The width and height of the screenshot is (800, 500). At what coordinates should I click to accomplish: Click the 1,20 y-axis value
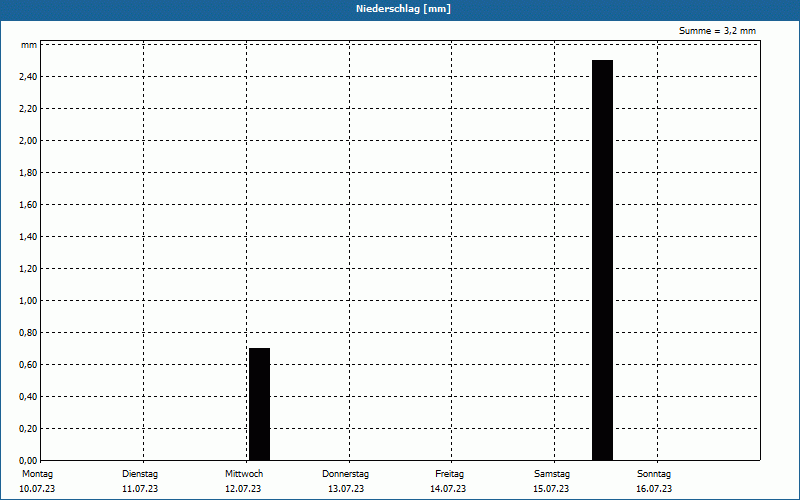pyautogui.click(x=28, y=269)
